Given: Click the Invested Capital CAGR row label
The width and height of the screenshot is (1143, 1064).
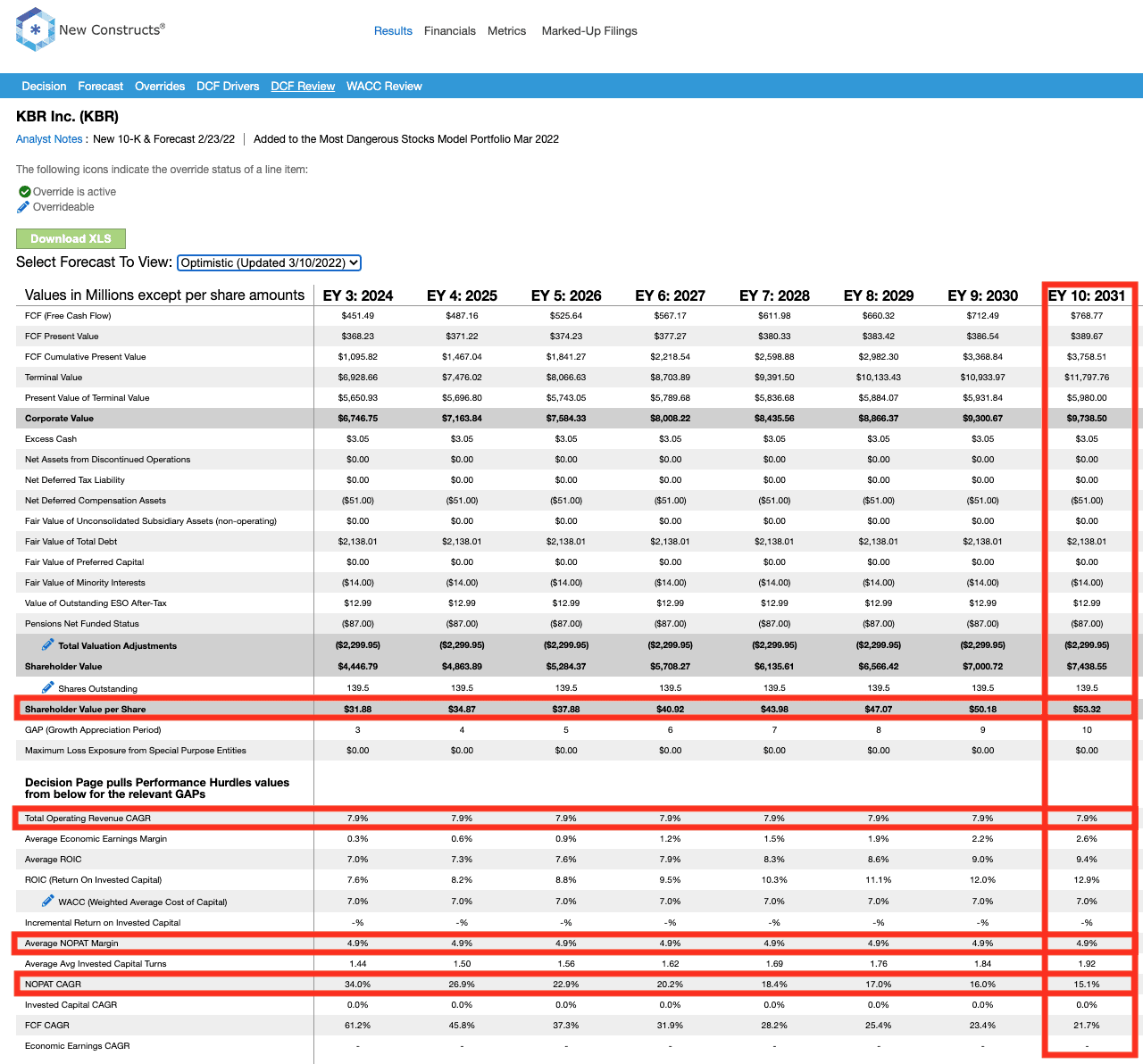Looking at the screenshot, I should 71,1005.
